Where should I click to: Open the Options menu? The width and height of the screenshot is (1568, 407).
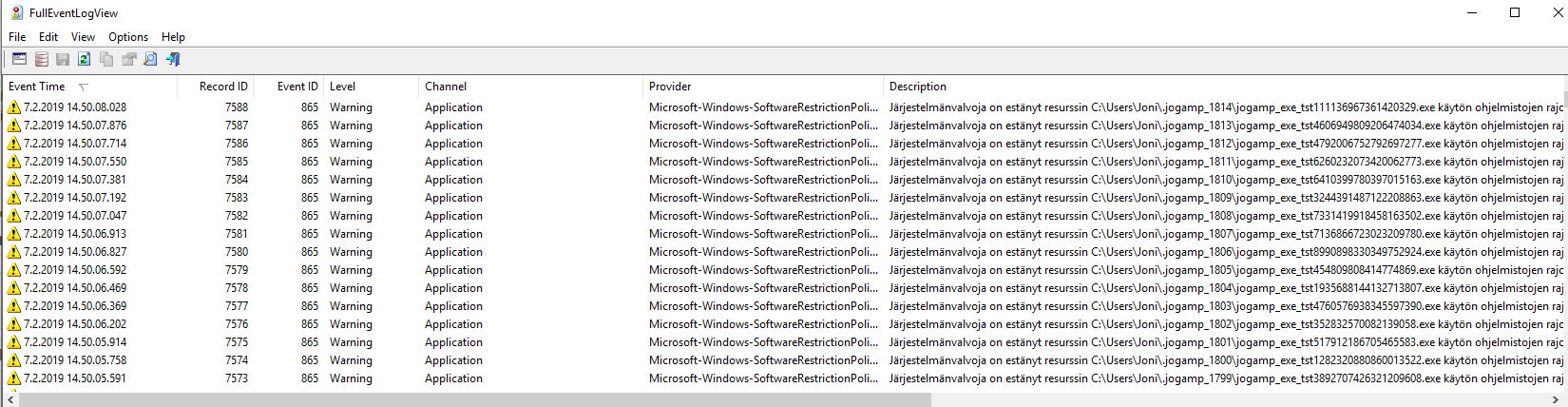pyautogui.click(x=128, y=37)
